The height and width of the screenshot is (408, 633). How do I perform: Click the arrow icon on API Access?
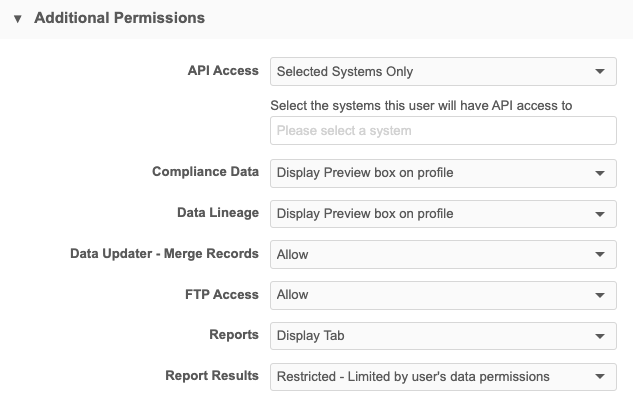599,72
